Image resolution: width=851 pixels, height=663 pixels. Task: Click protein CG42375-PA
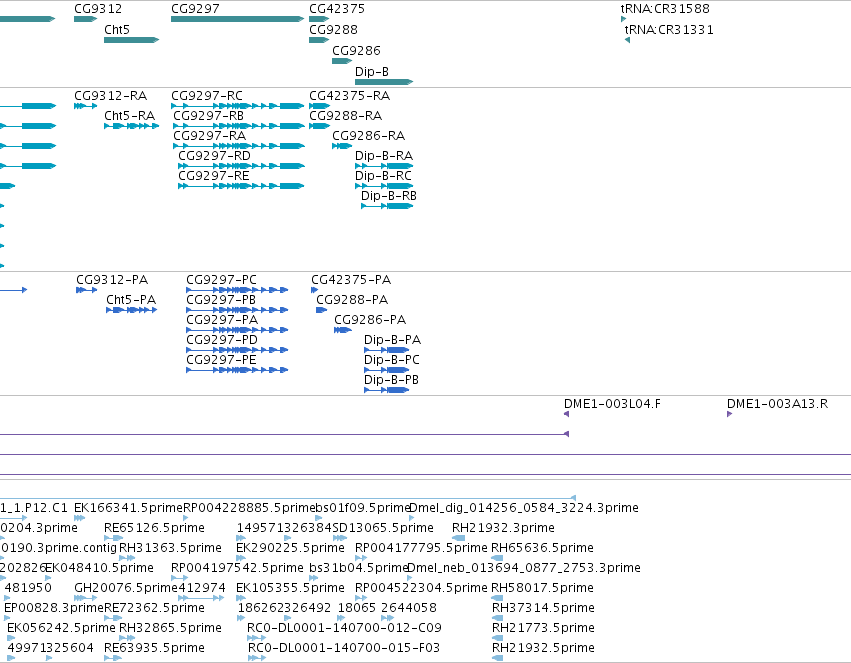click(x=351, y=280)
